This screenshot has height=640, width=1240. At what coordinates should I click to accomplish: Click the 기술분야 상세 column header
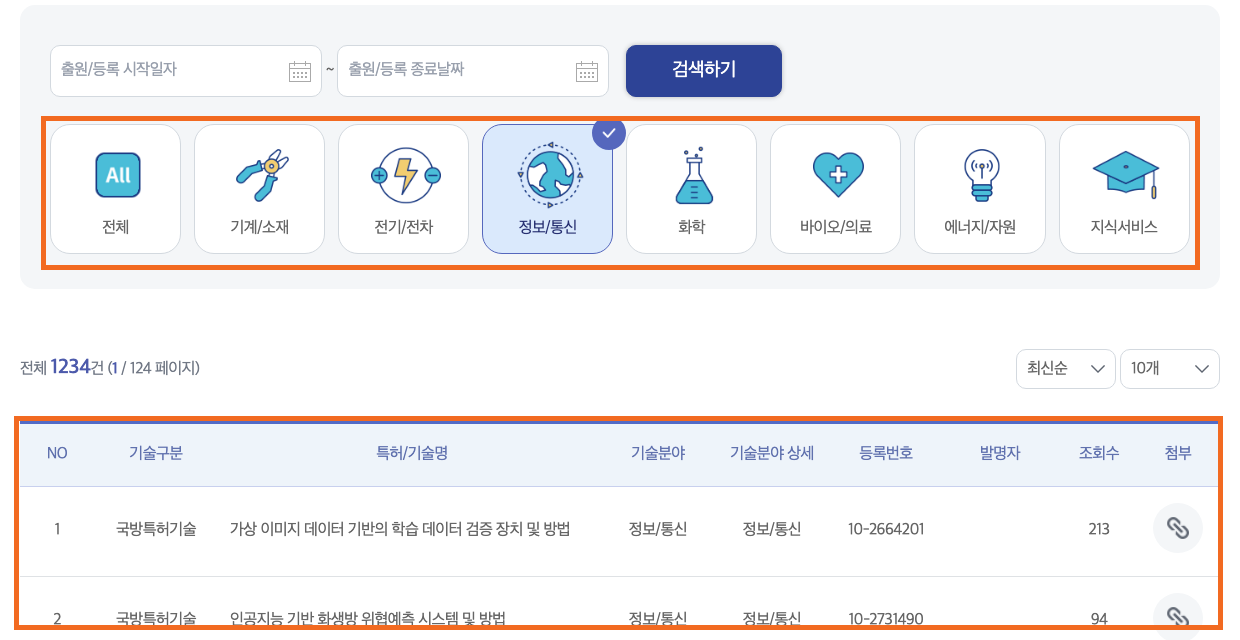point(772,453)
